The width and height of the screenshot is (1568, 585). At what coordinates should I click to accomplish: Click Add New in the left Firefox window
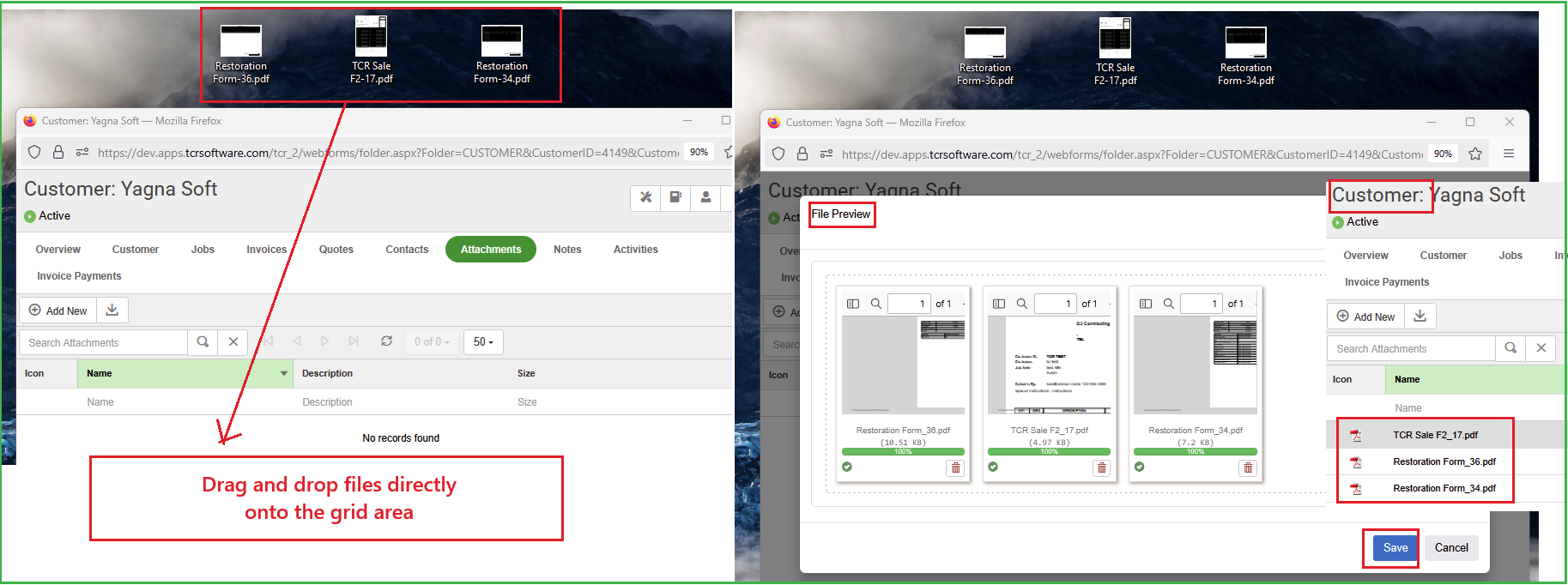58,310
